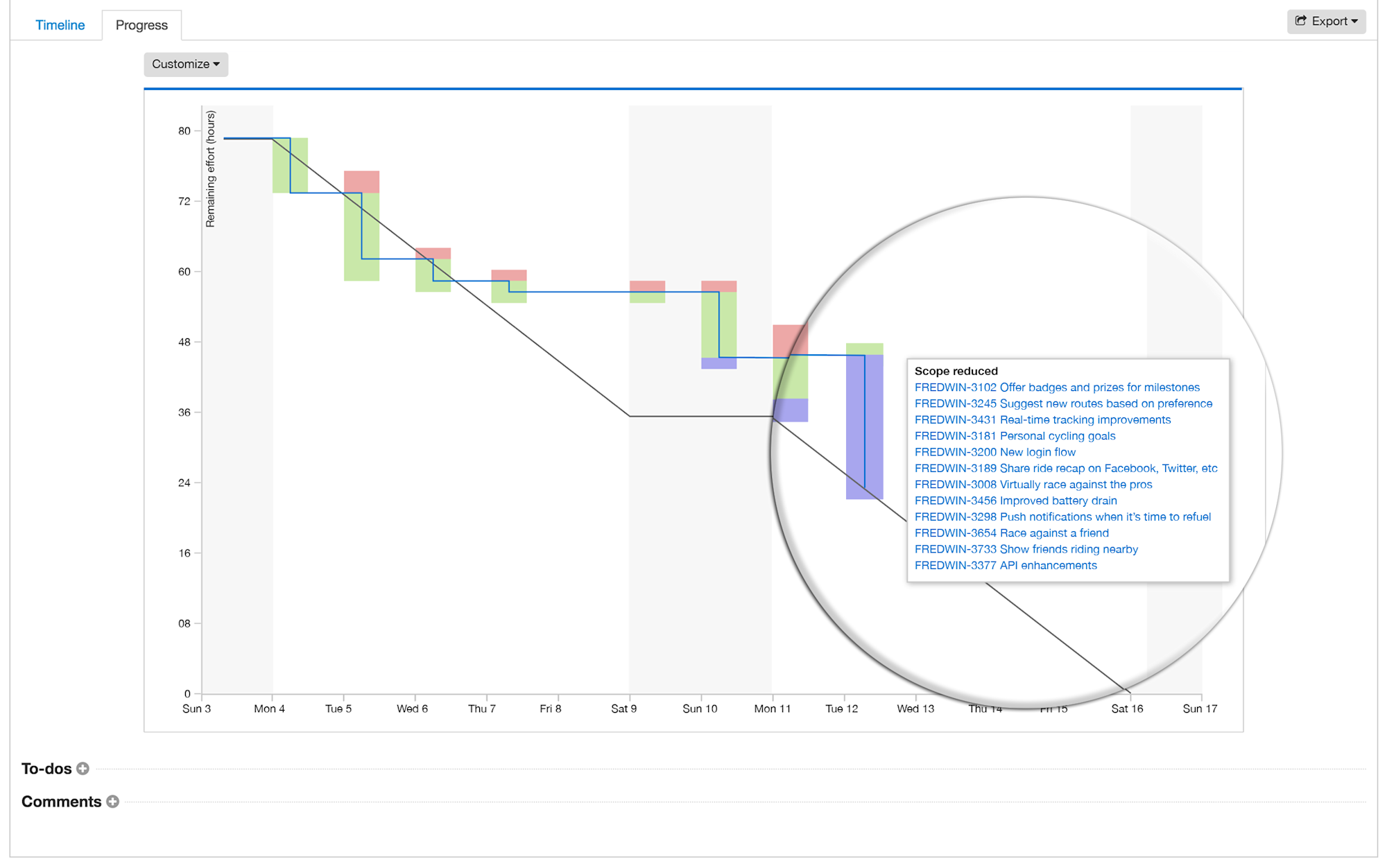Switch to the Timeline tab
The image size is (1387, 868).
[60, 24]
